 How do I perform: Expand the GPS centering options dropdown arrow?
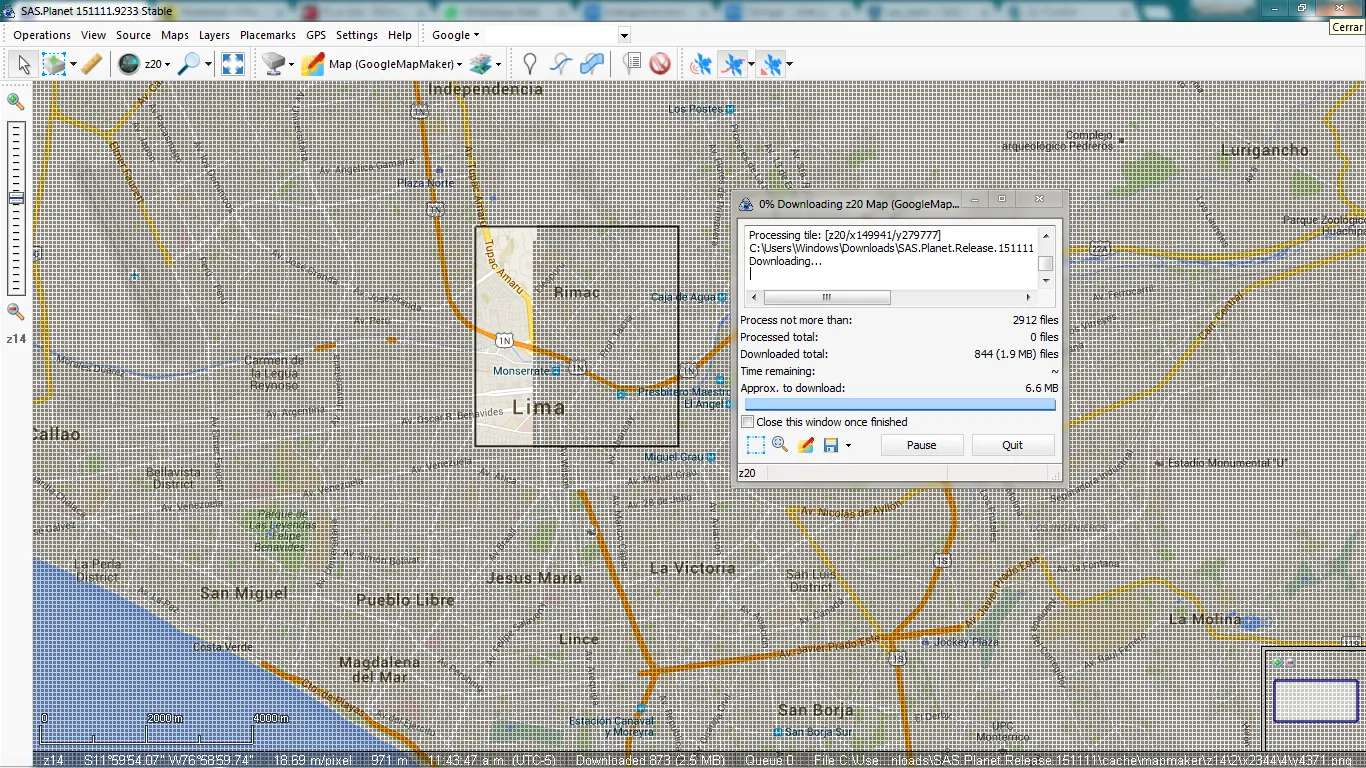pos(789,65)
